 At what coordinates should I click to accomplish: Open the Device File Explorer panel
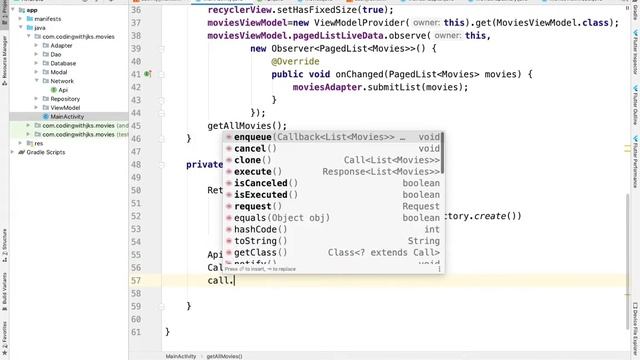635,328
